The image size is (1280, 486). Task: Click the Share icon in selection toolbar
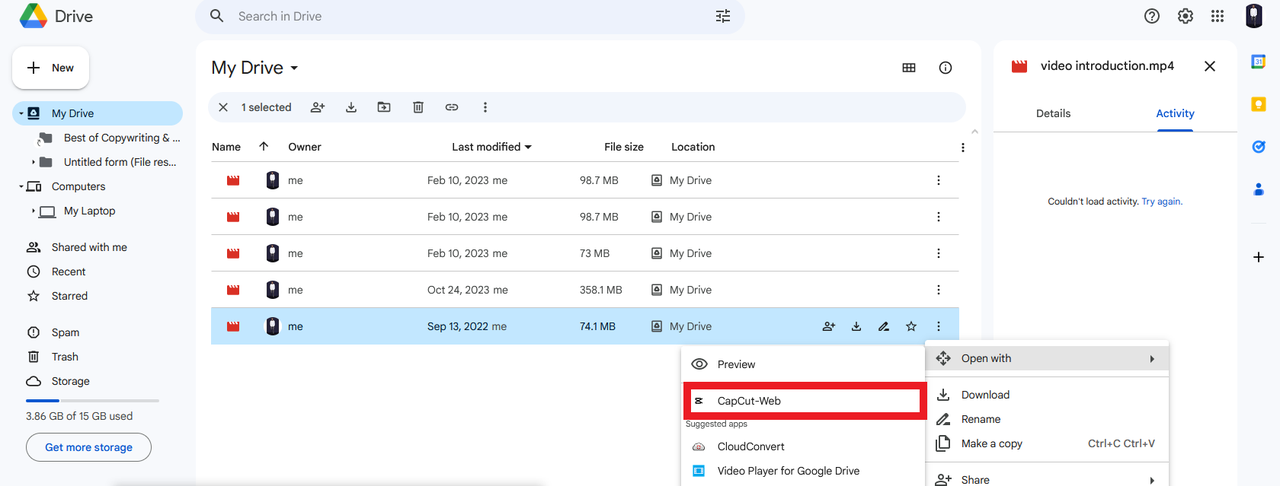tap(318, 107)
